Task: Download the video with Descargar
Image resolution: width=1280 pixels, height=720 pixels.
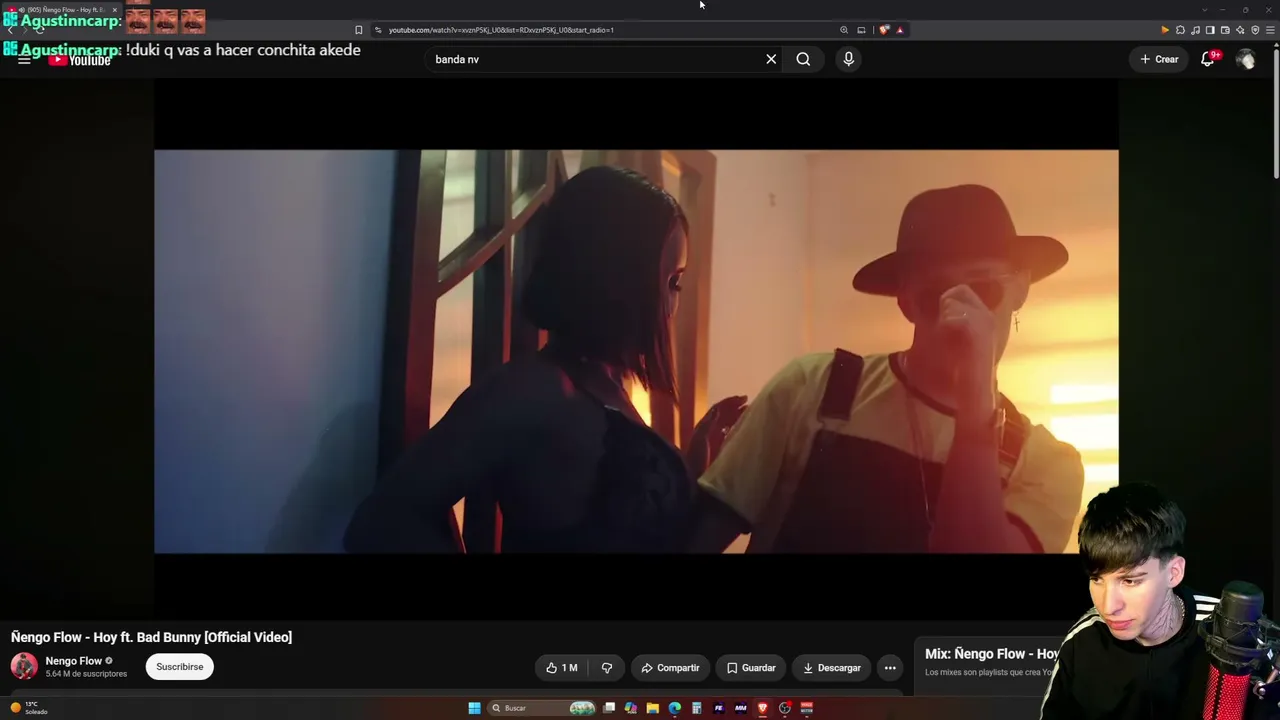Action: (x=831, y=668)
